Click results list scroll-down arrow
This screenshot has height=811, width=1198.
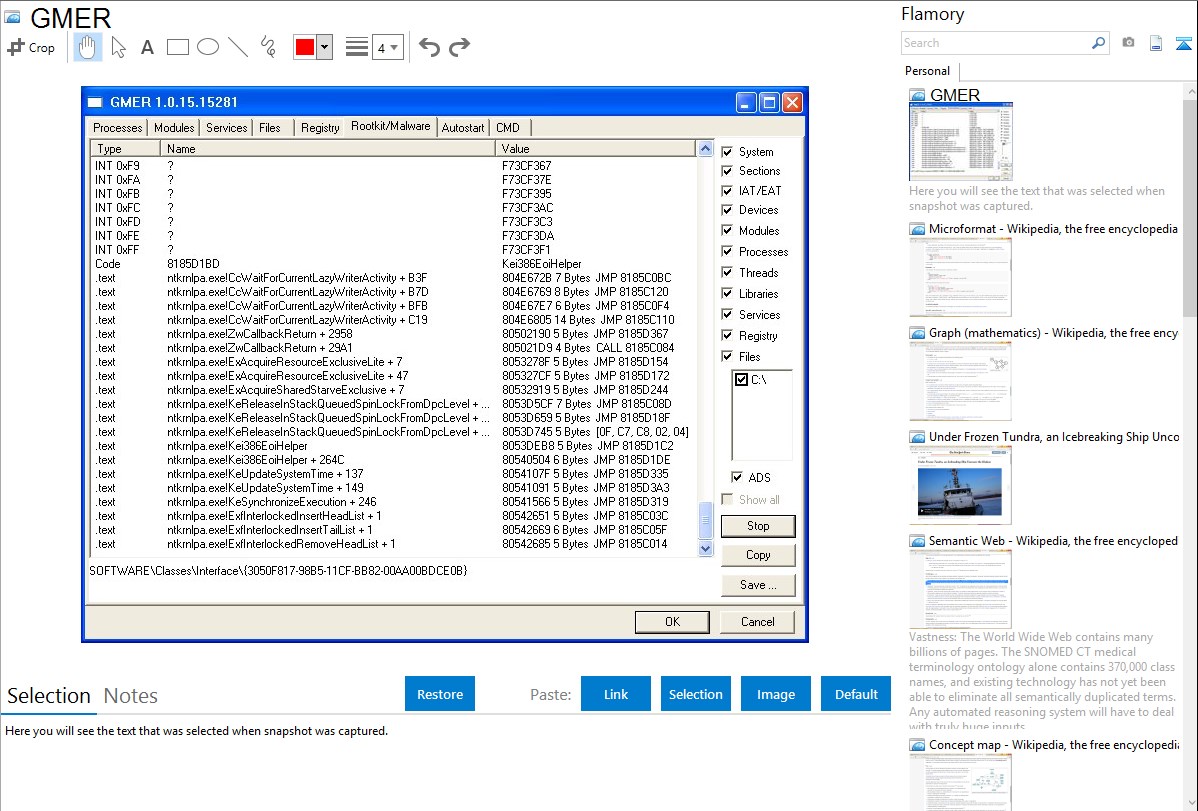click(705, 548)
